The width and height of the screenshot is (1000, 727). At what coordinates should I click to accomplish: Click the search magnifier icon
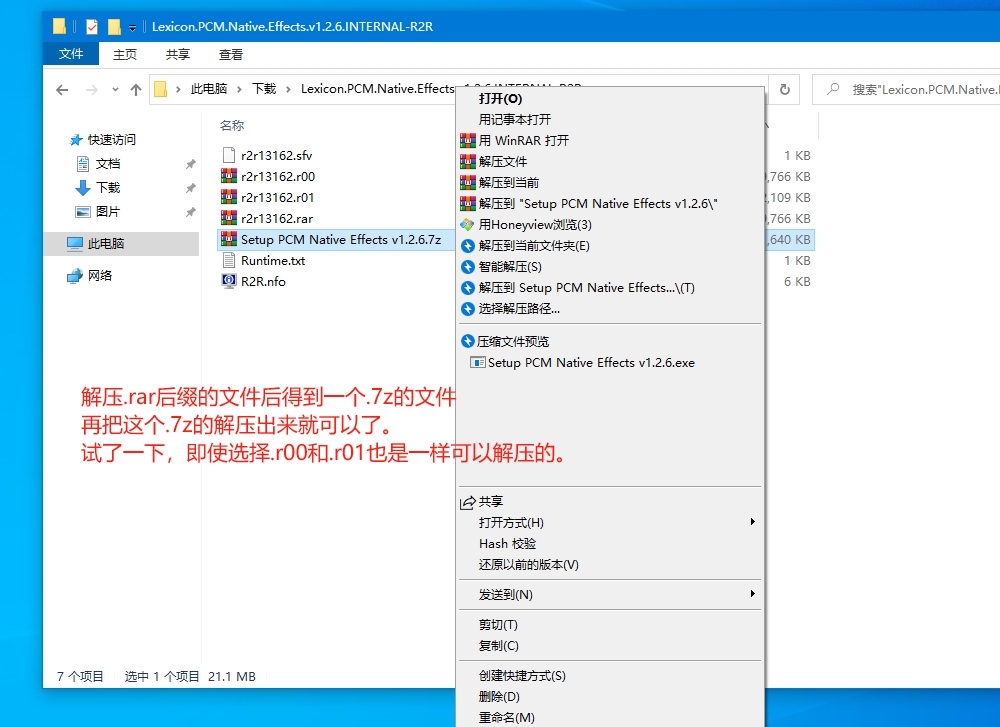[833, 89]
